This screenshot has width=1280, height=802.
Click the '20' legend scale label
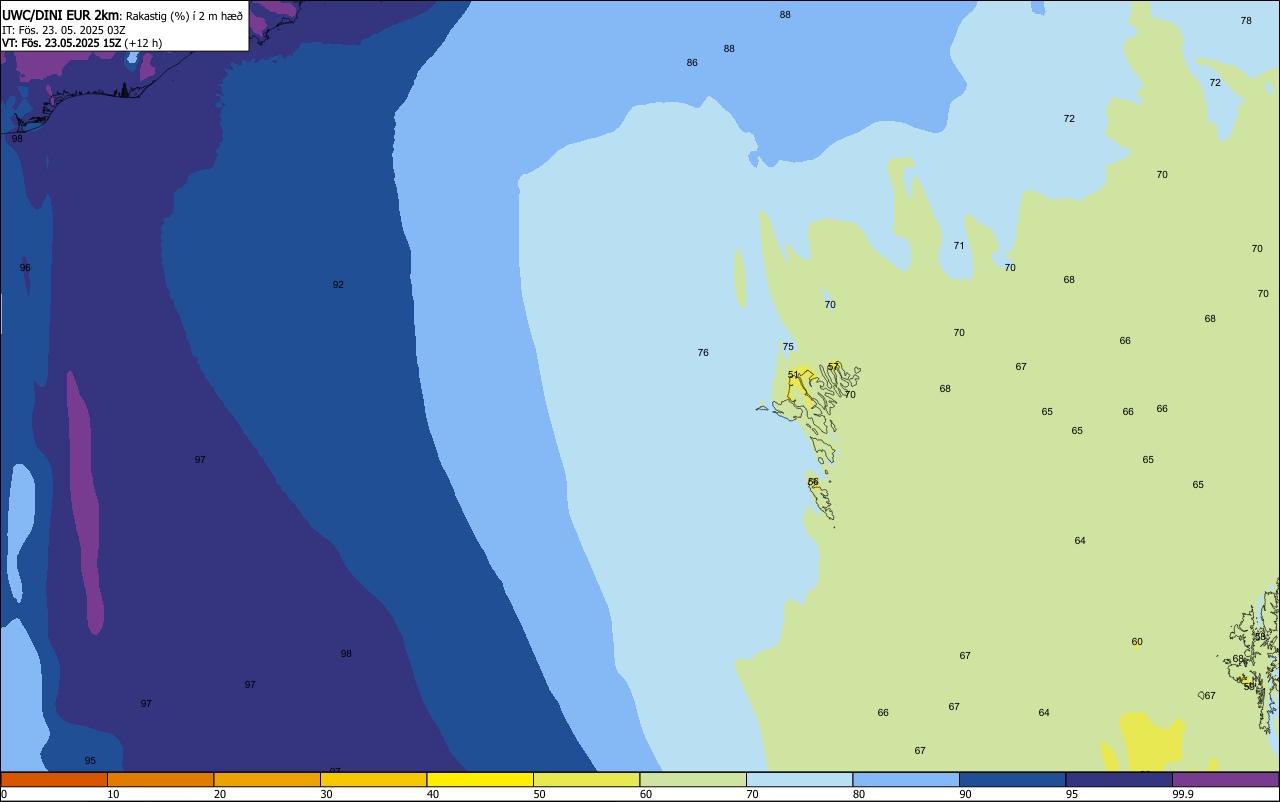point(220,794)
